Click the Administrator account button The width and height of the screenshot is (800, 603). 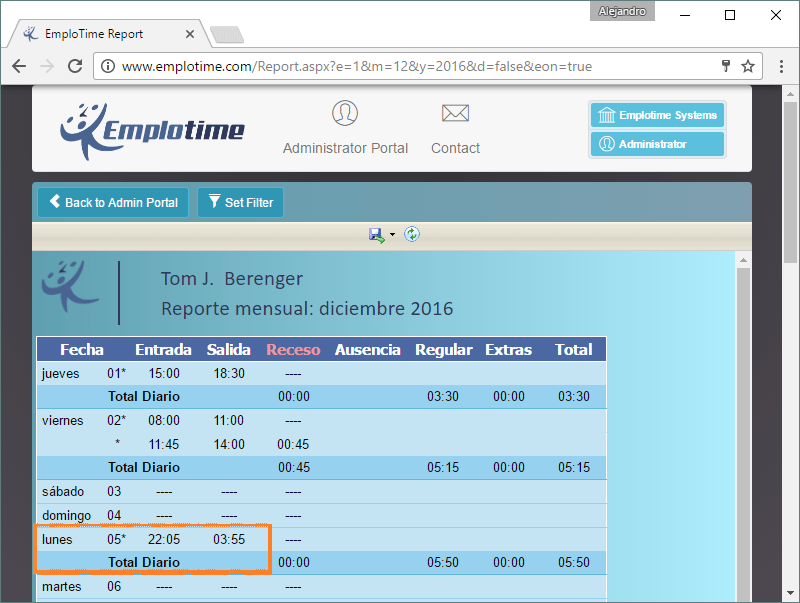pos(657,144)
